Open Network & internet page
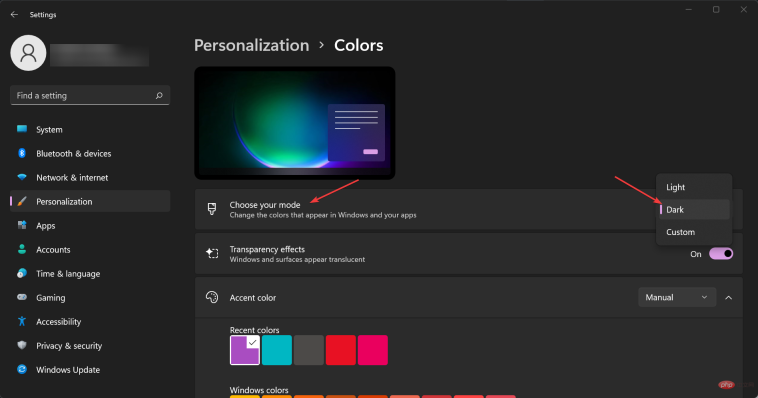The height and width of the screenshot is (398, 758). (x=90, y=177)
